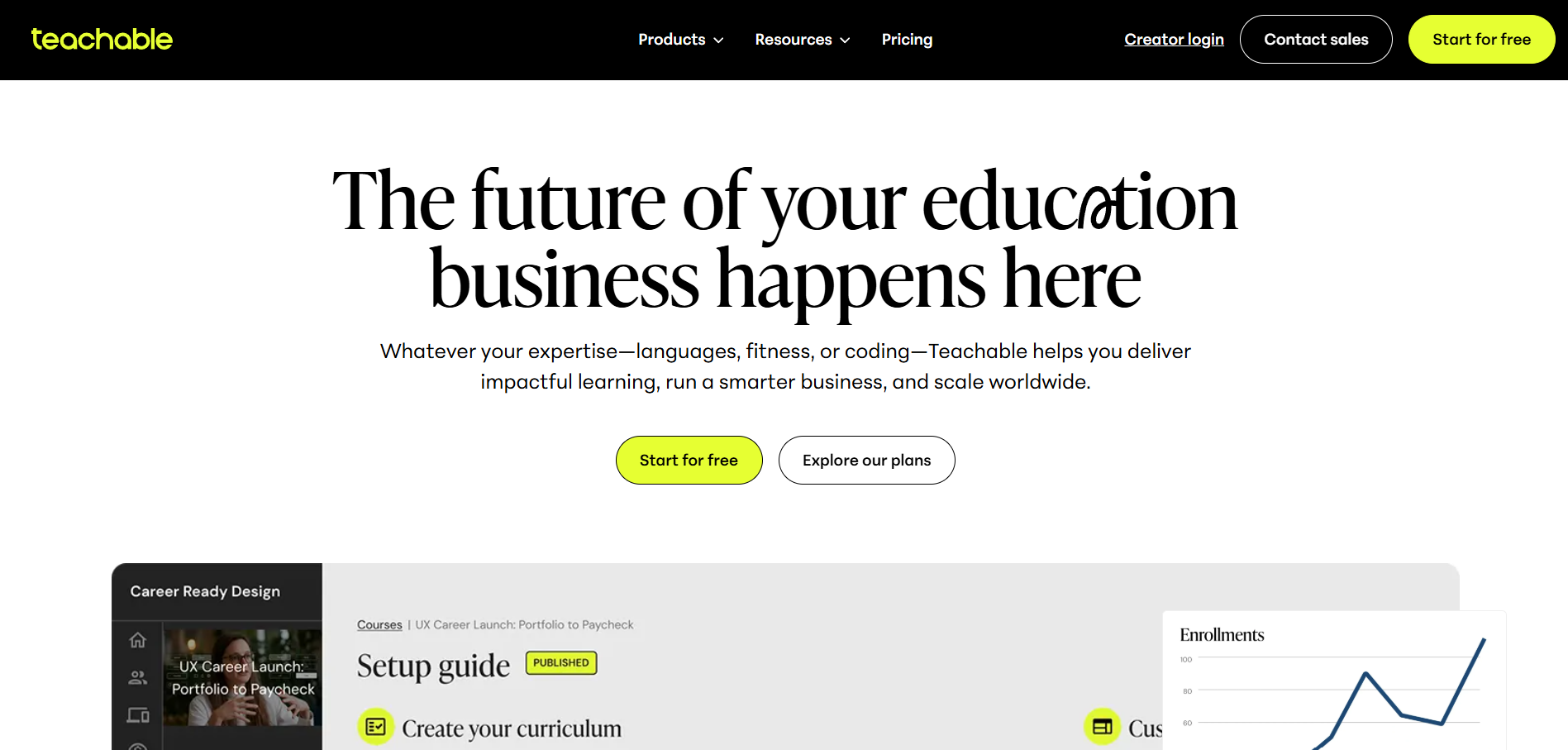Screen dimensions: 1568x750
Task: Click the yellow customize layout icon near 'Cus'
Action: [x=1103, y=727]
